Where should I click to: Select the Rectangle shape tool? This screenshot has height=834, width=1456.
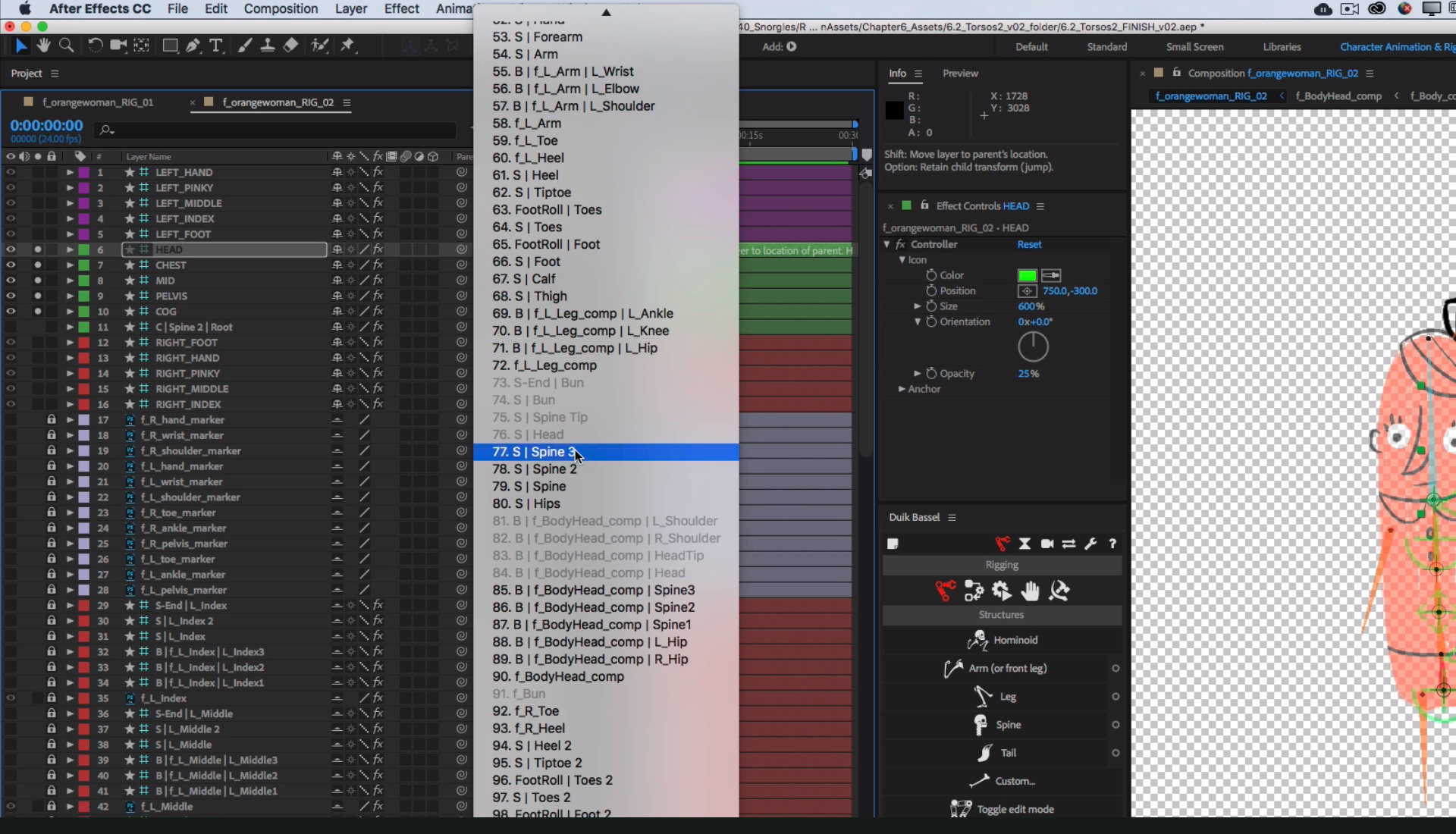click(170, 45)
